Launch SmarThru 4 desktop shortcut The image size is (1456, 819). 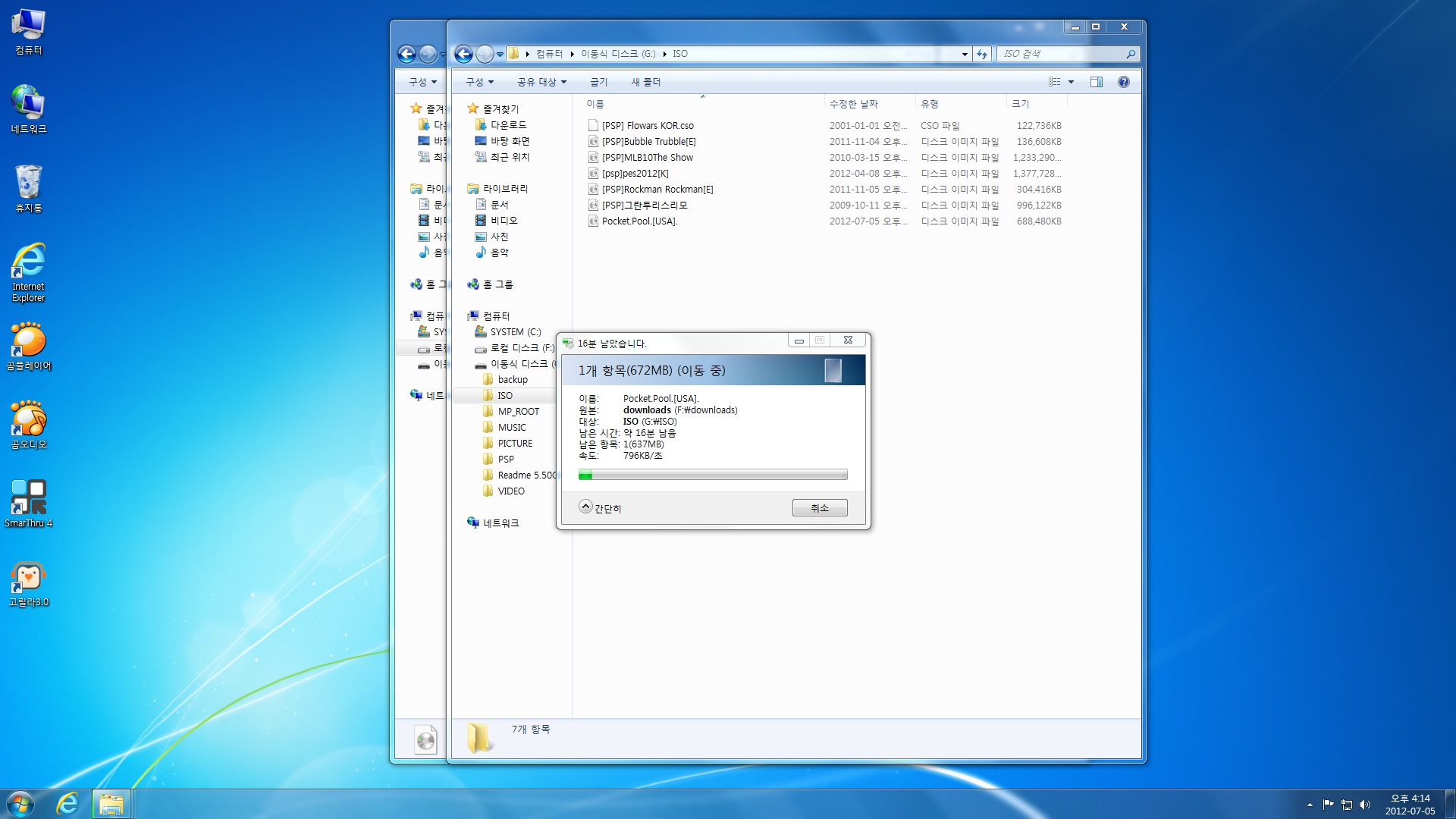click(29, 504)
